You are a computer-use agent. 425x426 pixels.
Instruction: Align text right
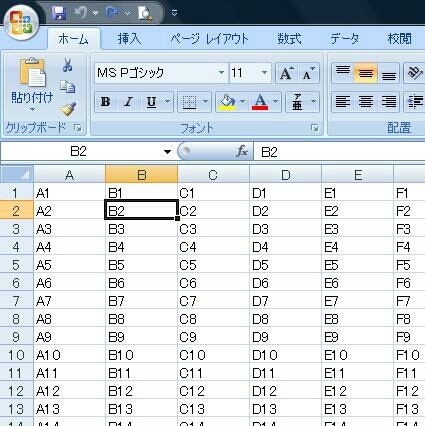click(x=388, y=102)
